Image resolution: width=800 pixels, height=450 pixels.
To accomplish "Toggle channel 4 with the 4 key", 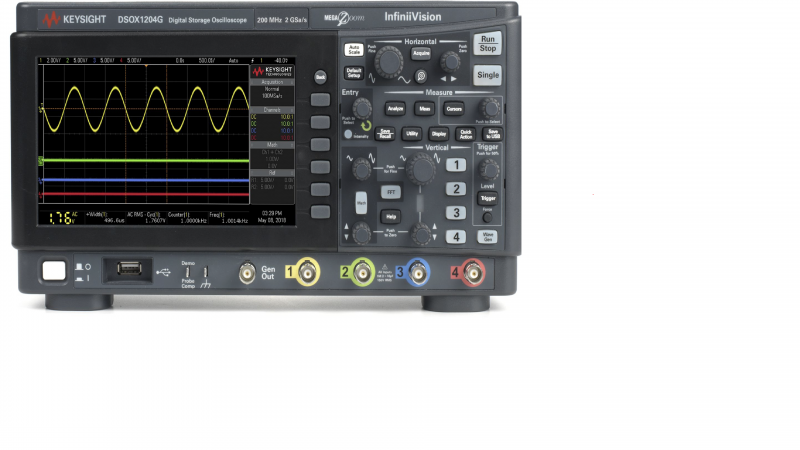I will [456, 237].
